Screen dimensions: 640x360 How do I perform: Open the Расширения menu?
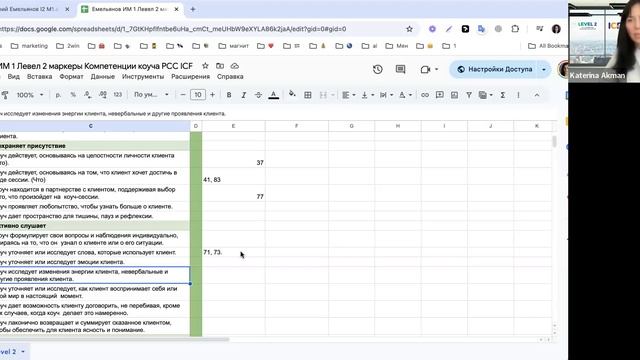click(x=190, y=76)
